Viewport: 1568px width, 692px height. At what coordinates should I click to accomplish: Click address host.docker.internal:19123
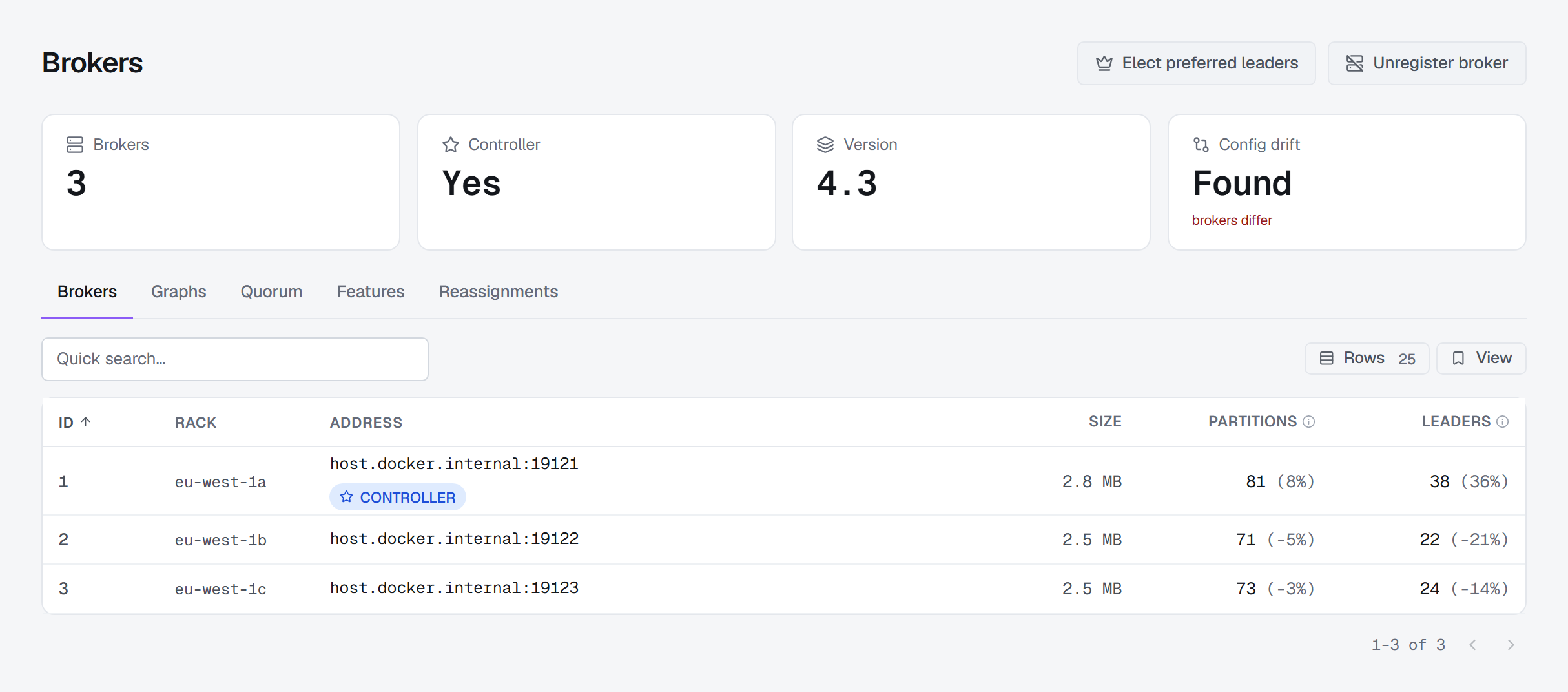(x=454, y=588)
